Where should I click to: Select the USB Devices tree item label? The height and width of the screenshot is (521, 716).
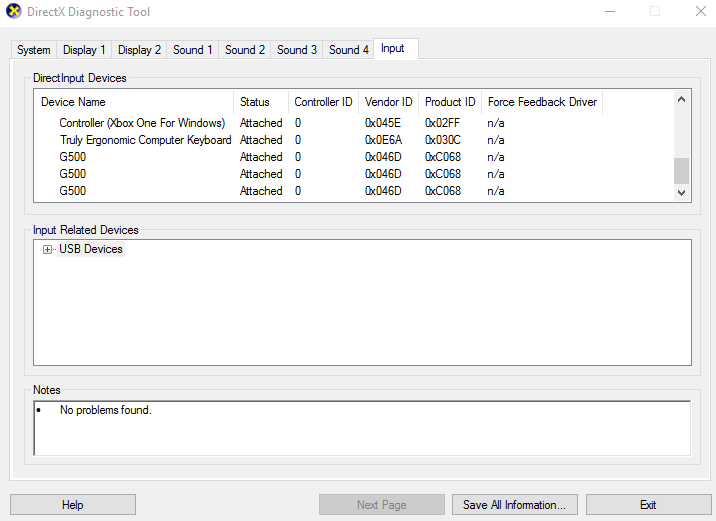click(91, 249)
